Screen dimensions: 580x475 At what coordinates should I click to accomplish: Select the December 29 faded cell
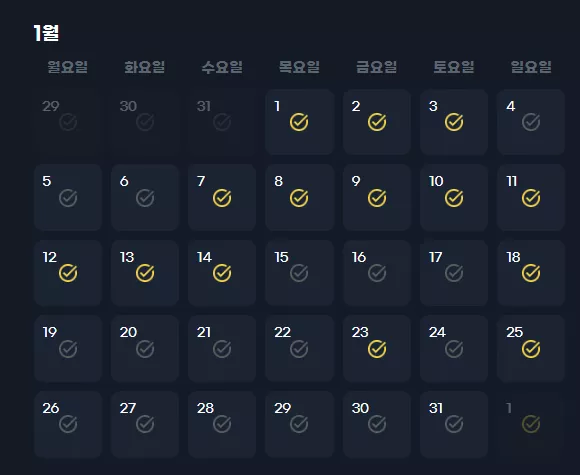68,122
